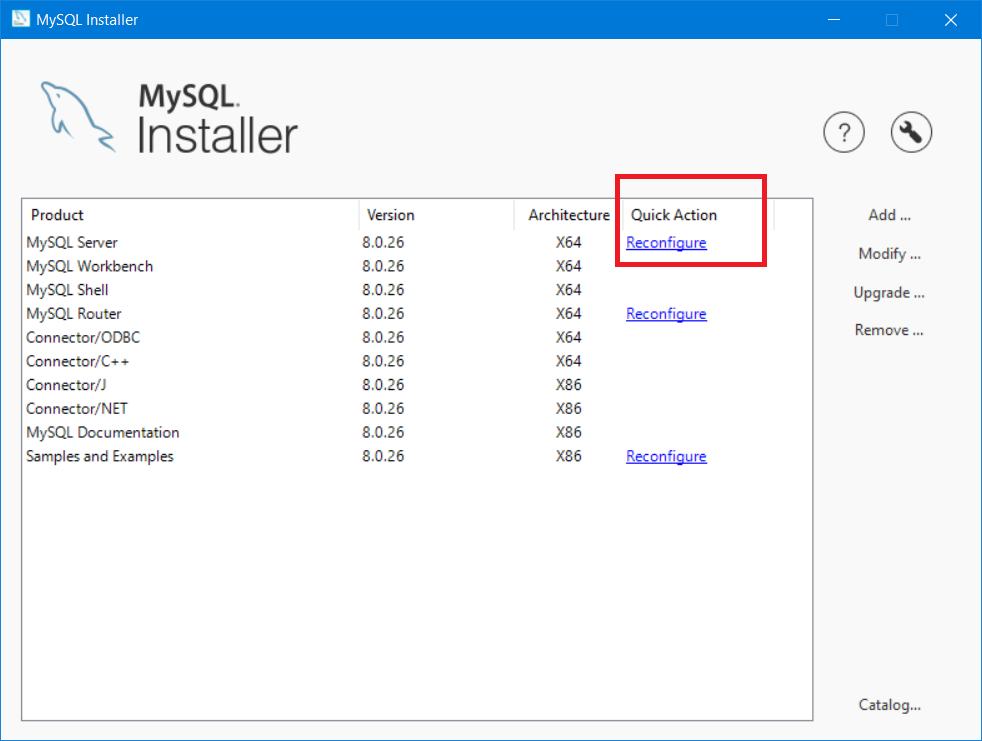The width and height of the screenshot is (982, 741).
Task: Click the Upgrade ... button
Action: point(889,293)
